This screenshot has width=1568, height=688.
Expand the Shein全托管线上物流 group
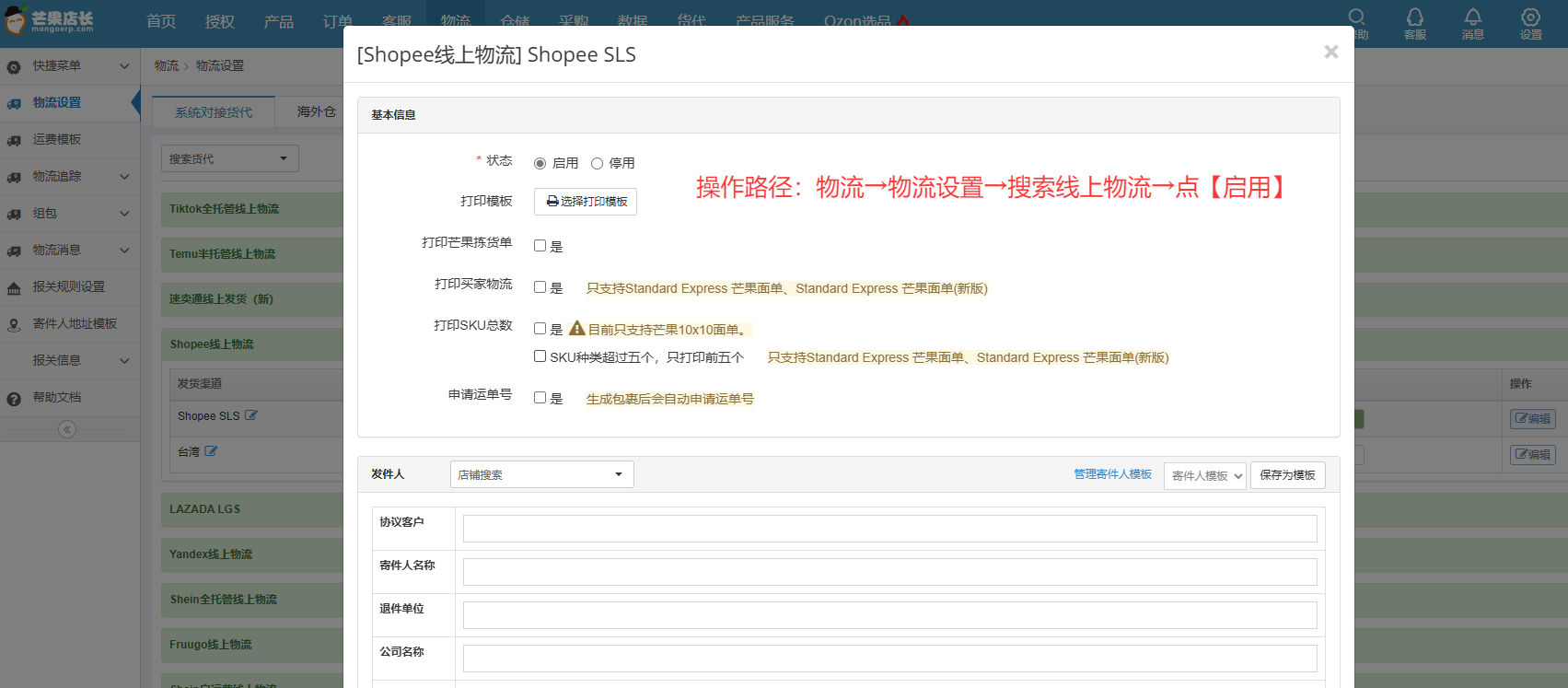(223, 600)
